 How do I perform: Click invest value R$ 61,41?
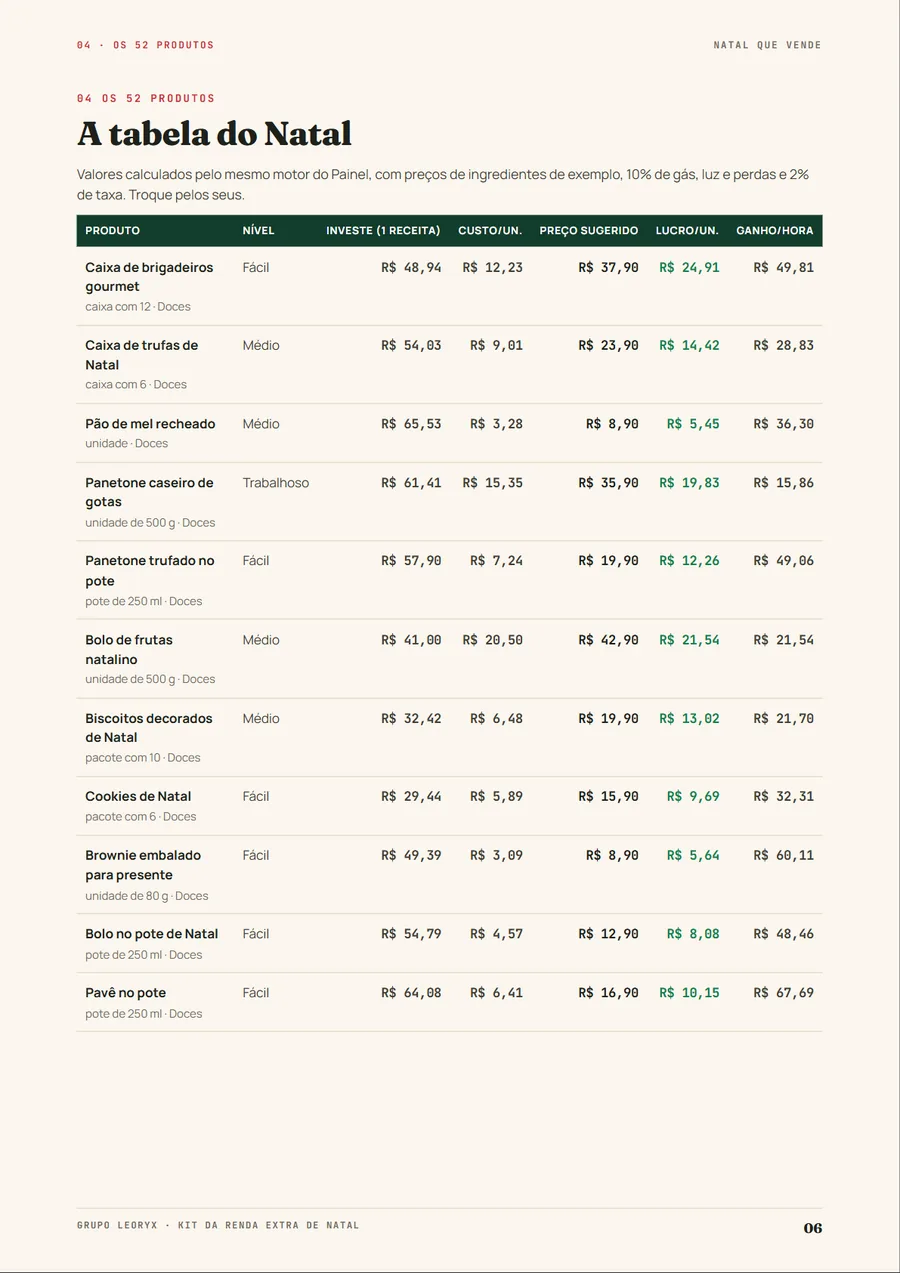click(411, 483)
